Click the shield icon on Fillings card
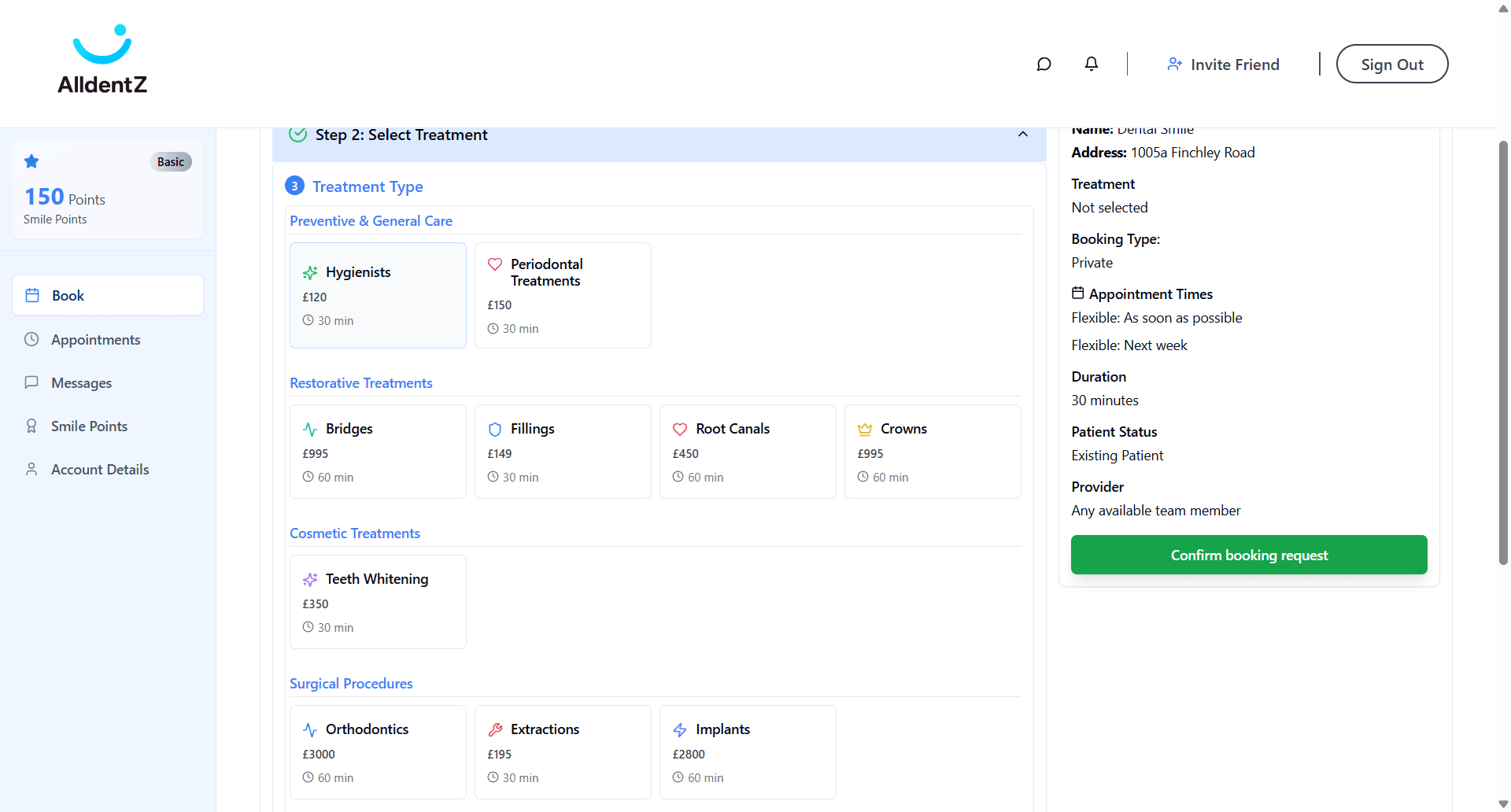 (495, 429)
